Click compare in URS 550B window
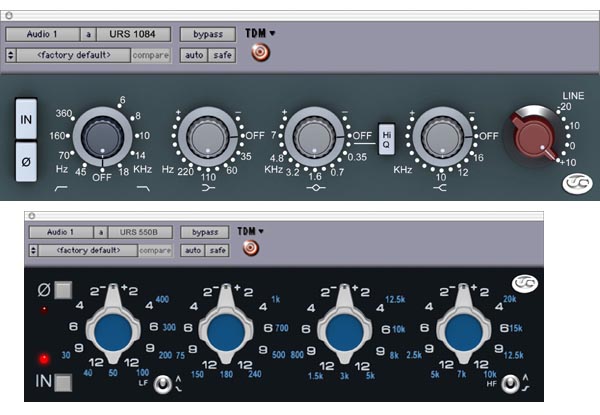The width and height of the screenshot is (600, 415). click(155, 251)
